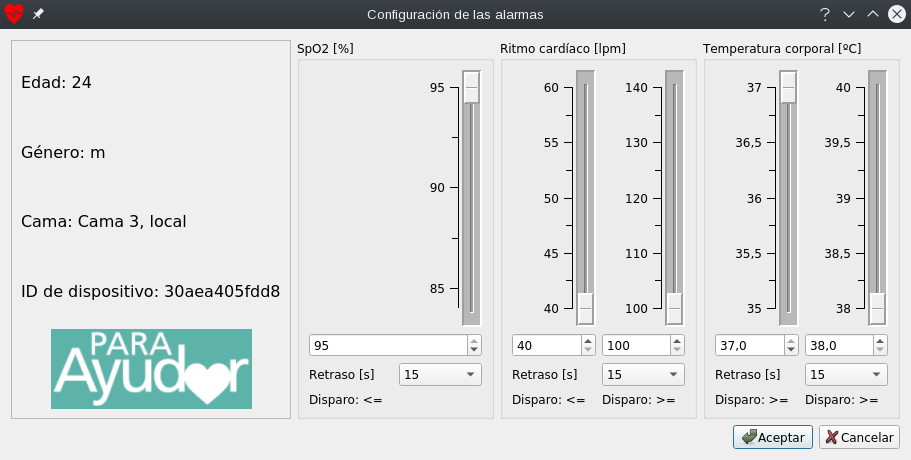911x460 pixels.
Task: Increase the lower temperature limit of 37,0
Action: 788,340
